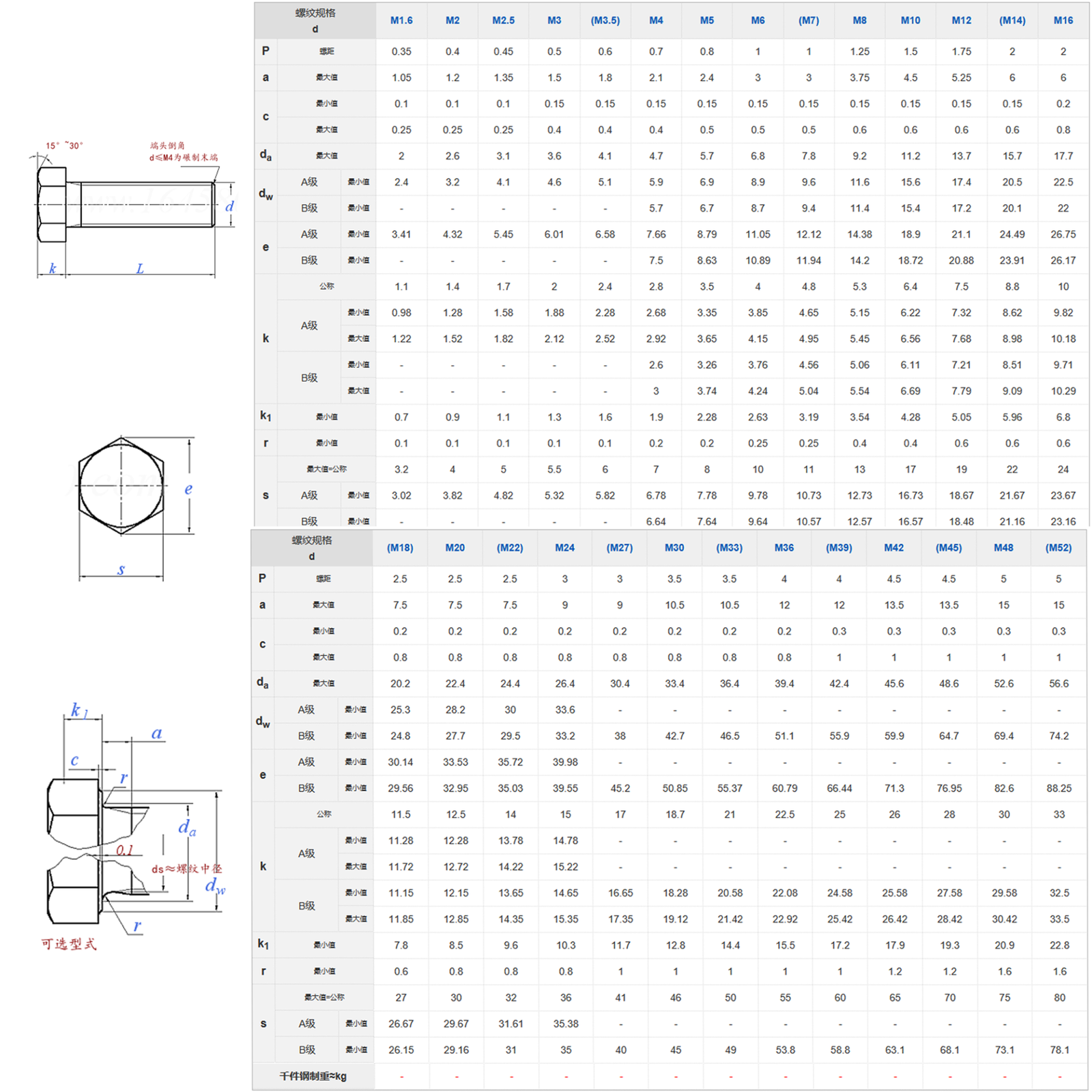Click cell value 20.88 under M12

tap(961, 260)
